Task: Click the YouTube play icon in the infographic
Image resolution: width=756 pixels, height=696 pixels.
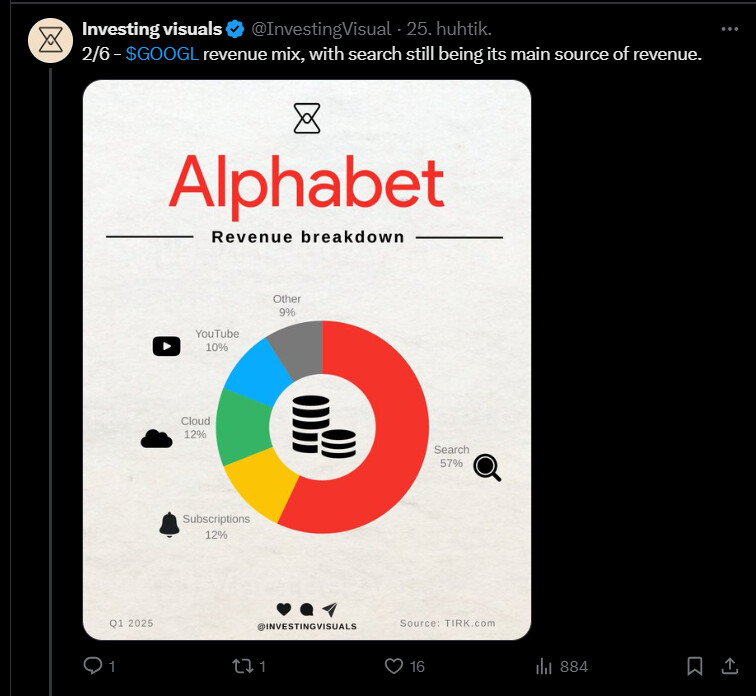Action: pyautogui.click(x=166, y=346)
